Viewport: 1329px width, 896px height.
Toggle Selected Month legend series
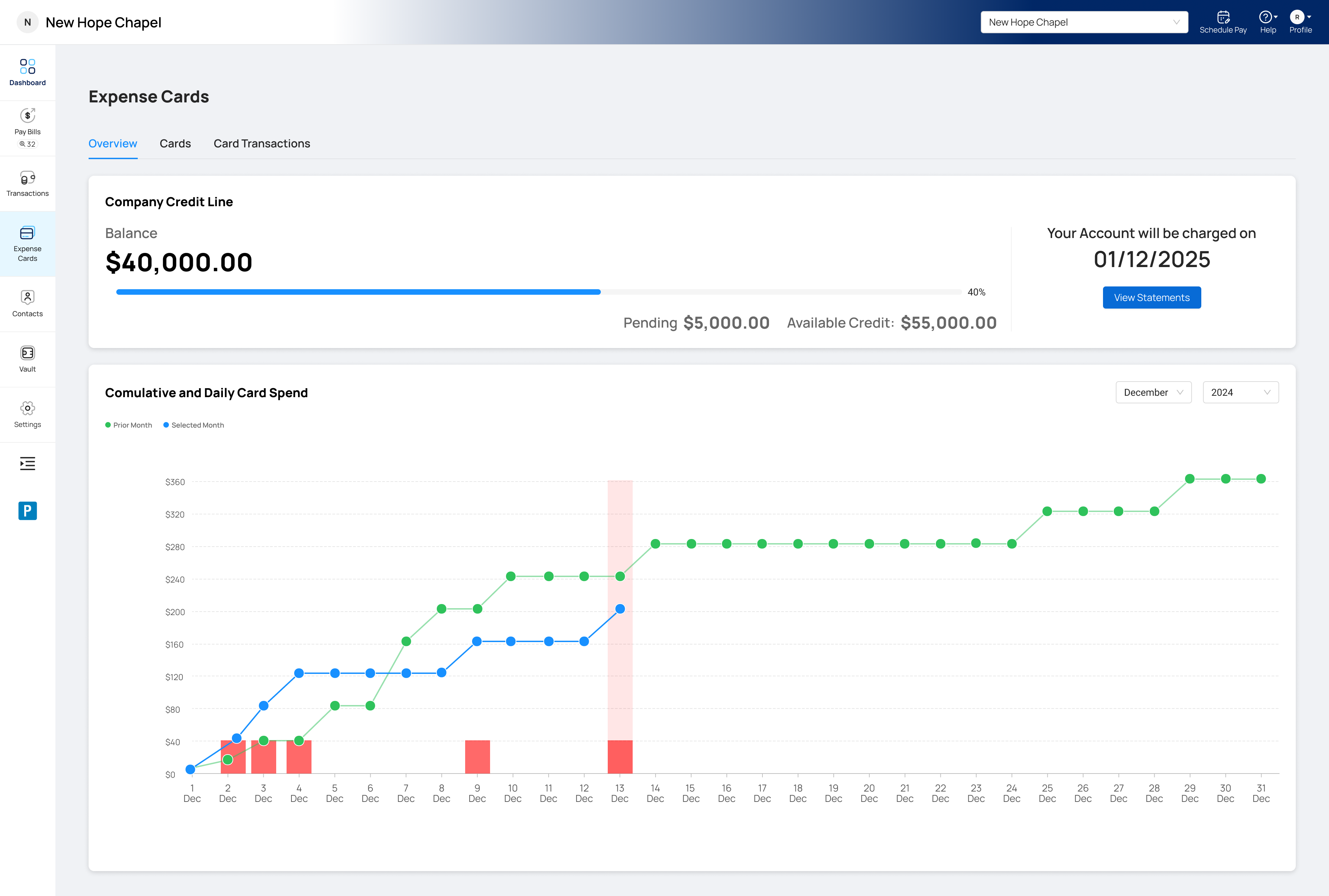194,425
